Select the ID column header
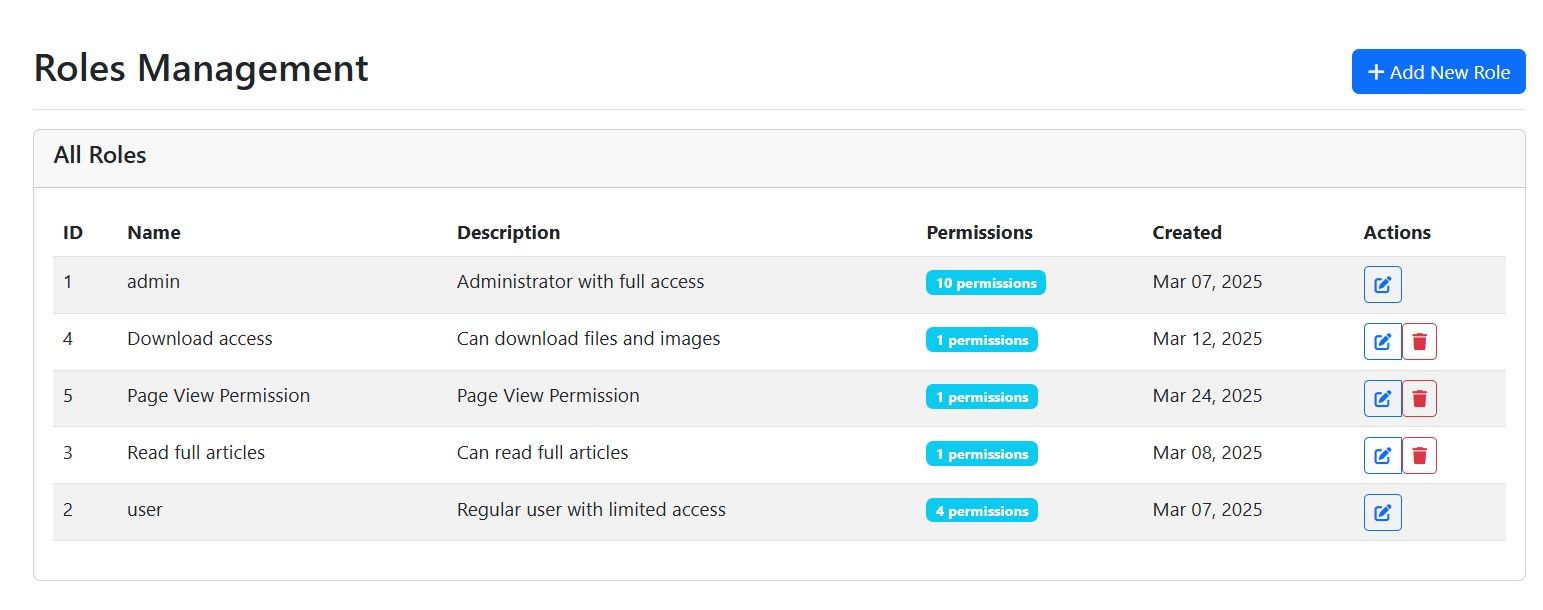This screenshot has height=610, width=1543. click(x=73, y=232)
